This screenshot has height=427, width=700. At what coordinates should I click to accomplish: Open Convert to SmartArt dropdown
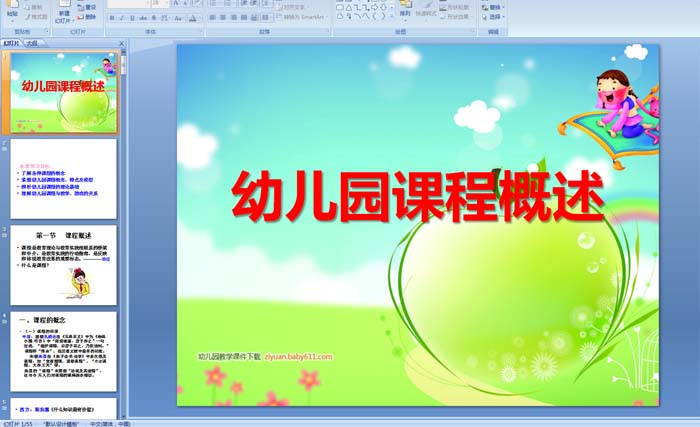pos(302,17)
